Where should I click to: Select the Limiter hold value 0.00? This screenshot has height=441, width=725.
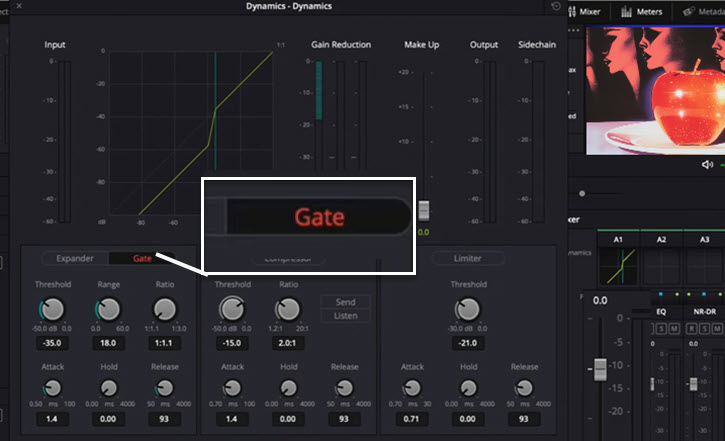[467, 419]
